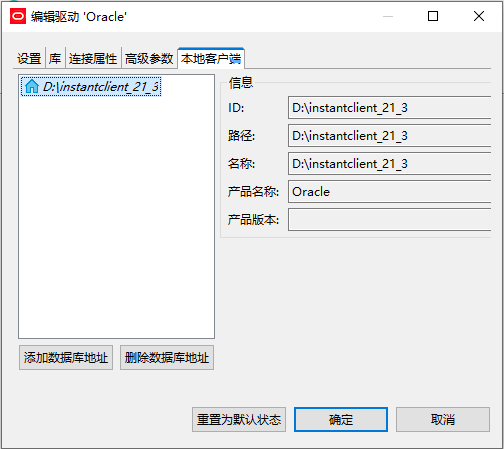Select the D:\instantclient_21_3 client entry
This screenshot has height=449, width=504.
pyautogui.click(x=91, y=87)
